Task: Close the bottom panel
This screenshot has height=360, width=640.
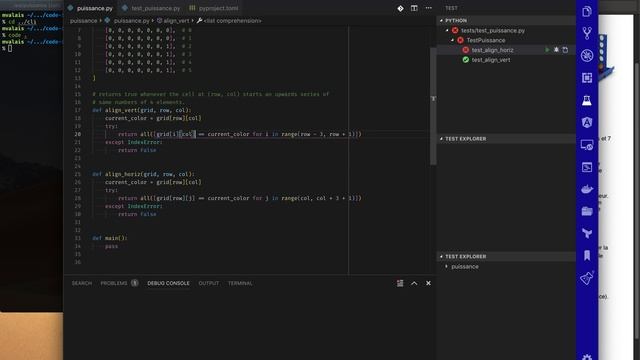Action: pyautogui.click(x=428, y=283)
